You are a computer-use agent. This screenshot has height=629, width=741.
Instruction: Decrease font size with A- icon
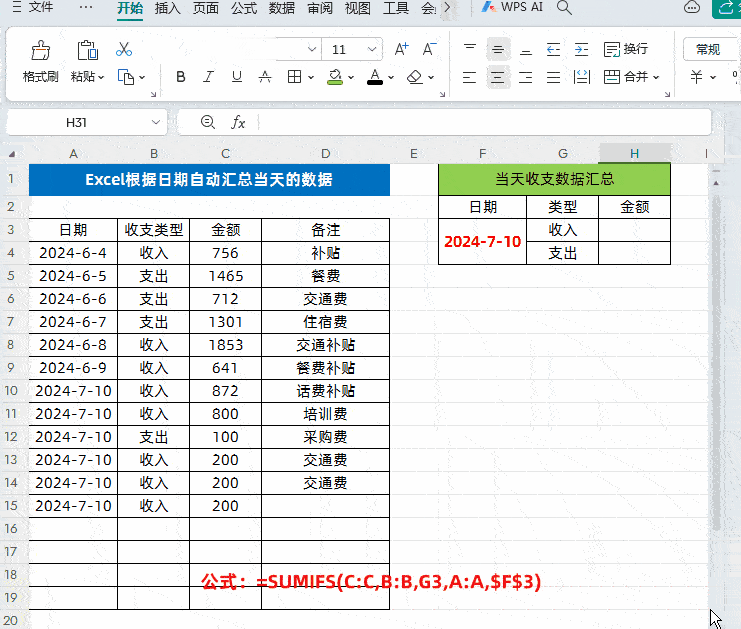[x=430, y=49]
